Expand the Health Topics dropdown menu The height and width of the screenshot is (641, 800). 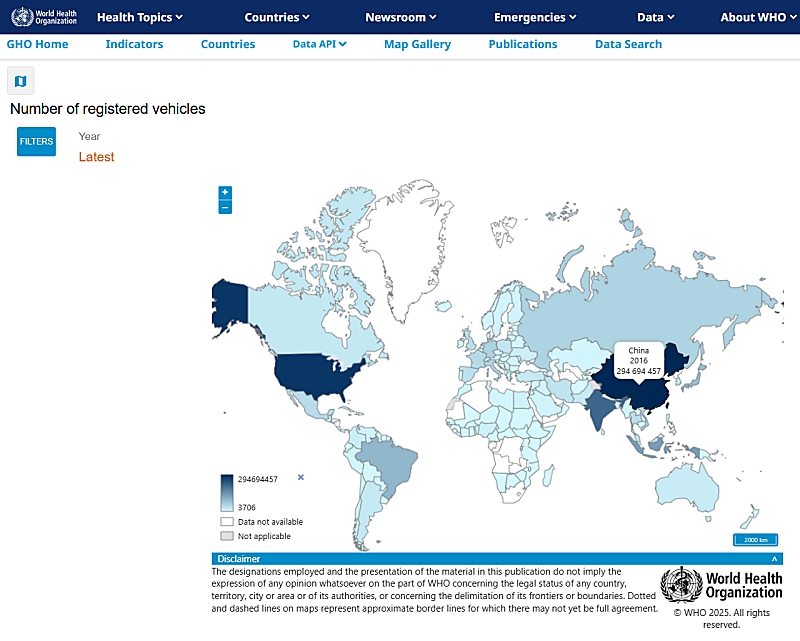click(x=140, y=17)
